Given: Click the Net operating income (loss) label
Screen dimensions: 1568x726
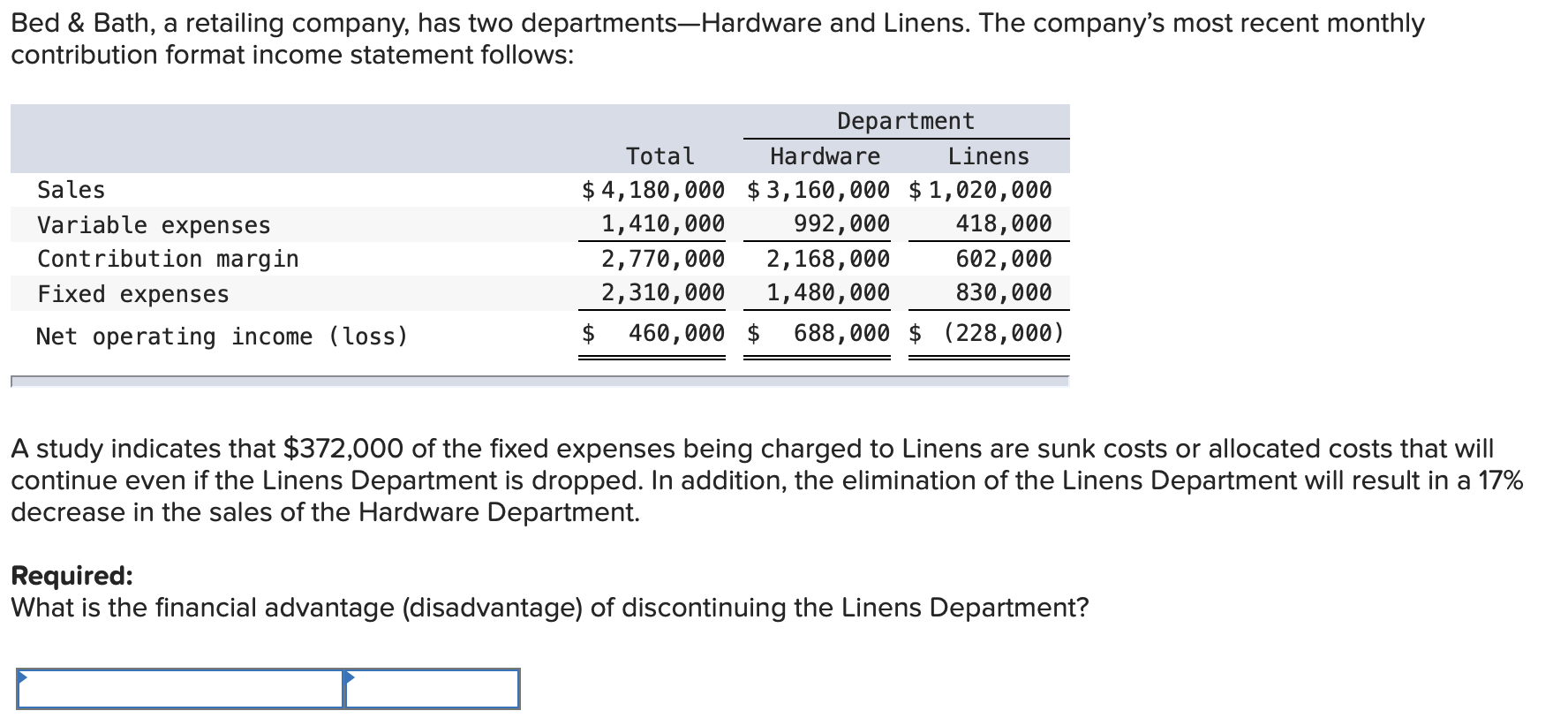Looking at the screenshot, I should [x=222, y=337].
